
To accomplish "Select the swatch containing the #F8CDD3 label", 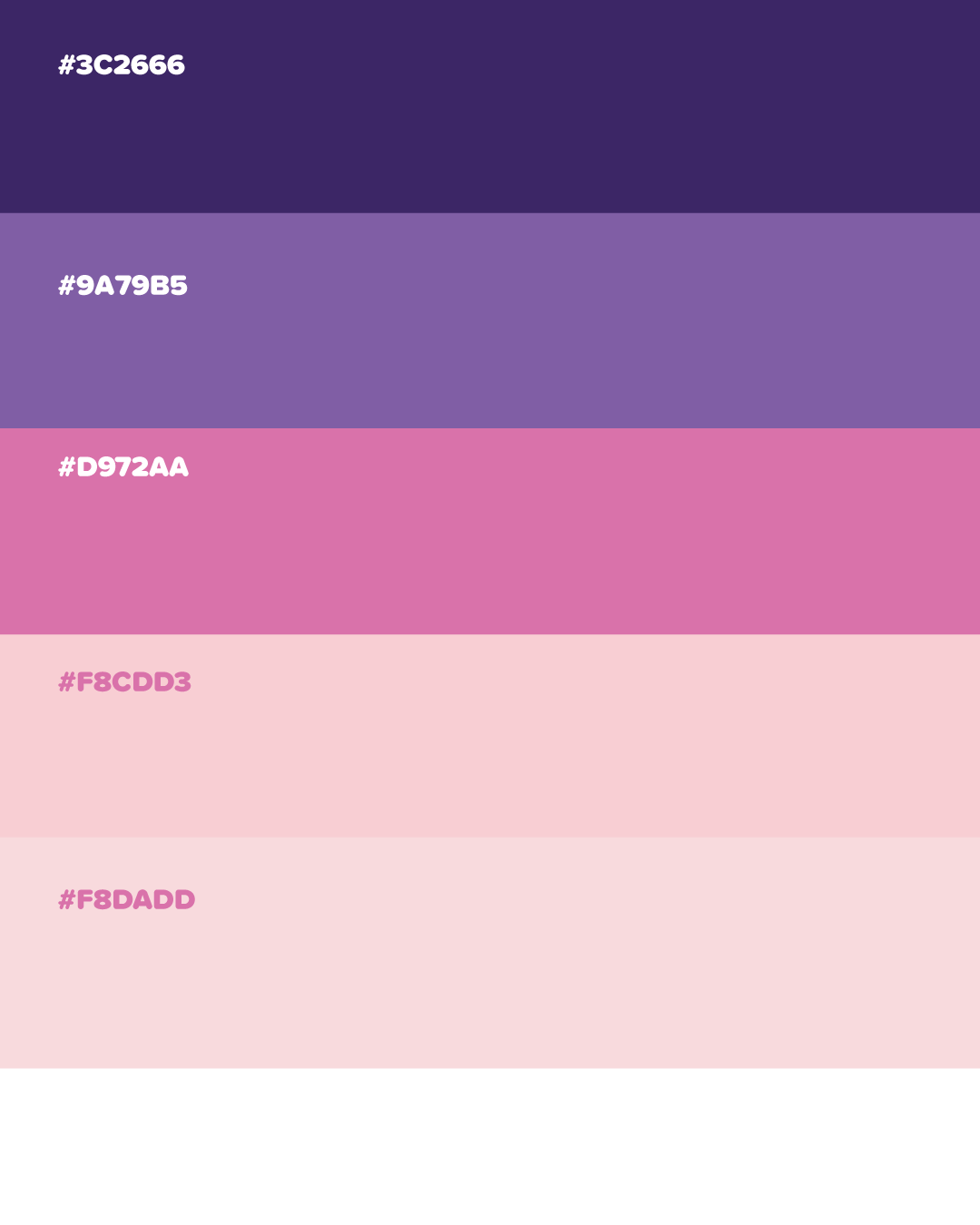I will pos(490,736).
